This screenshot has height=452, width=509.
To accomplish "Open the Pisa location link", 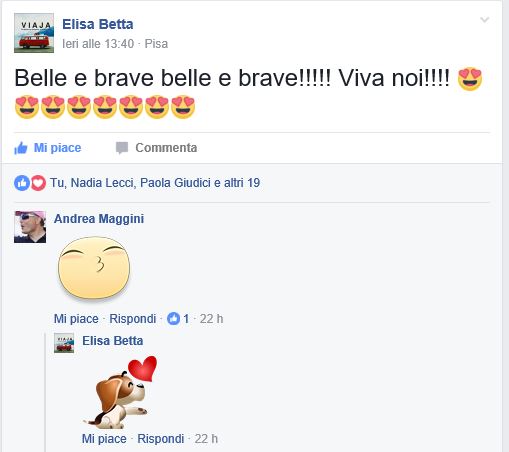I will pyautogui.click(x=156, y=44).
